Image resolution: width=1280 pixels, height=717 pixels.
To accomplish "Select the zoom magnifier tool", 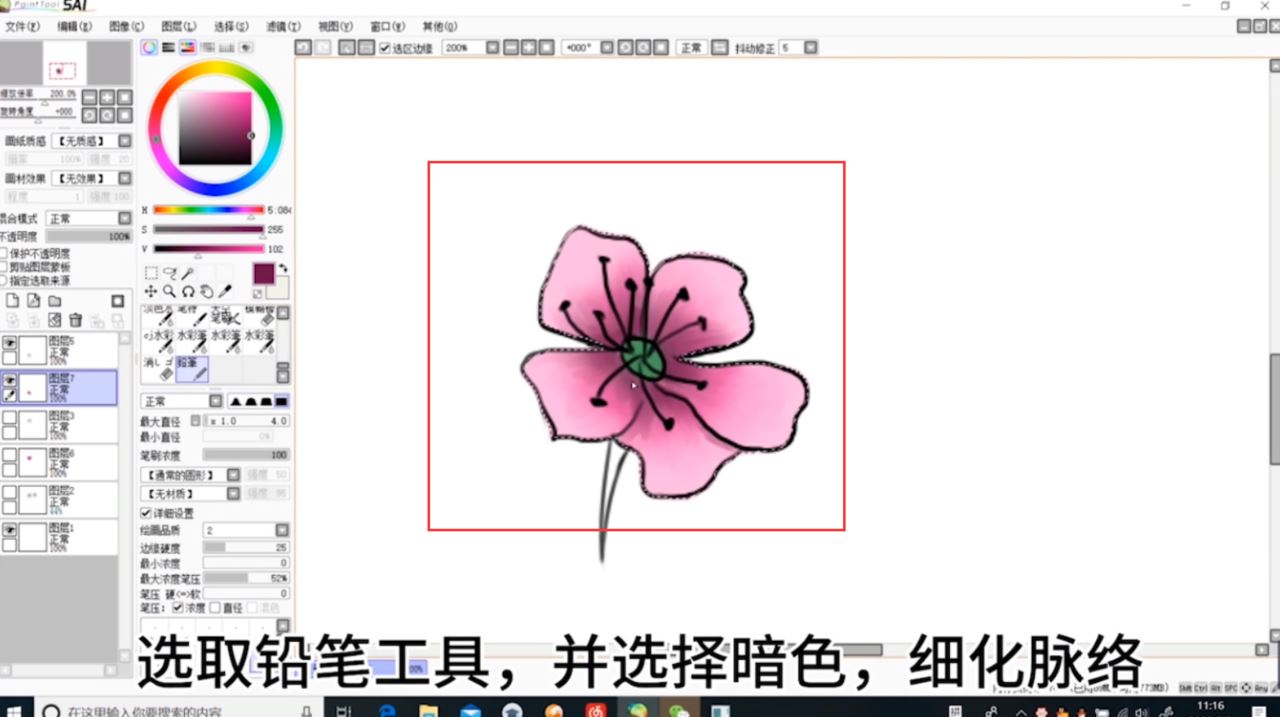I will click(169, 291).
